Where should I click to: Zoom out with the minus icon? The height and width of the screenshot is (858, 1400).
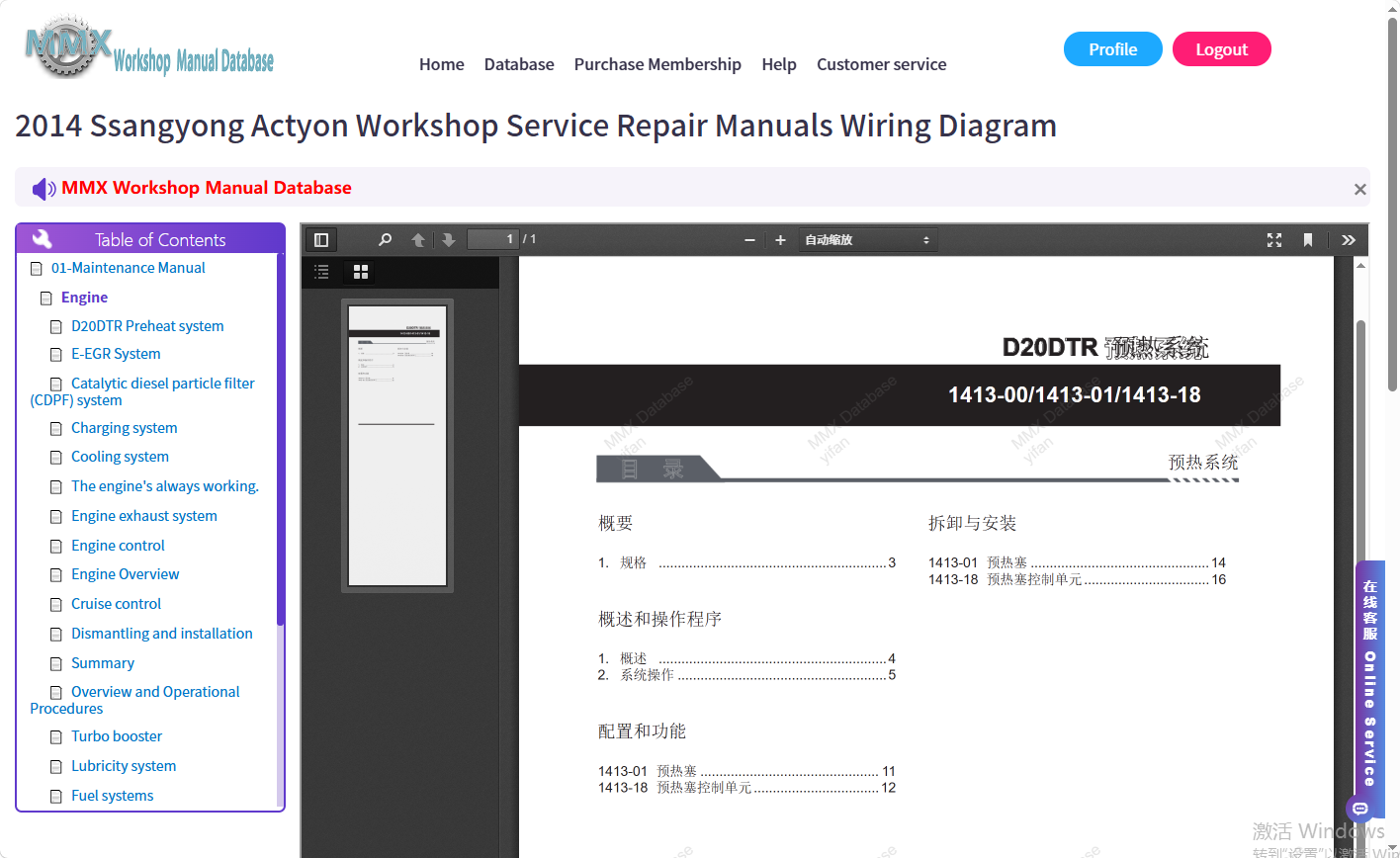coord(749,239)
